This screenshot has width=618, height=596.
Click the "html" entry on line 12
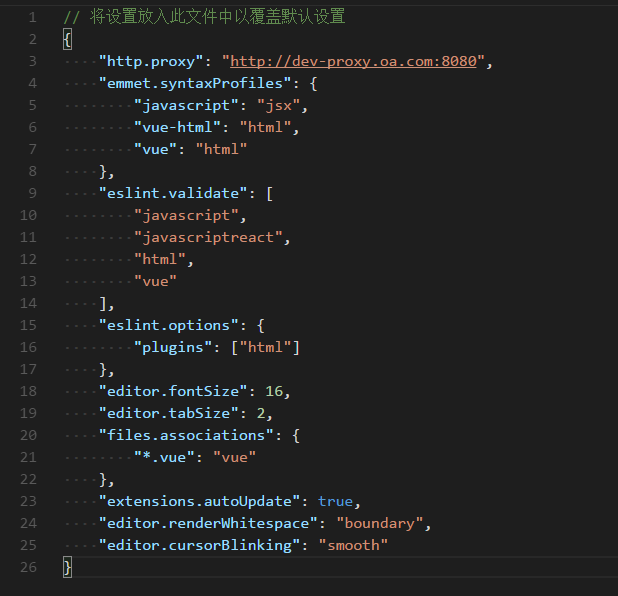(x=160, y=259)
